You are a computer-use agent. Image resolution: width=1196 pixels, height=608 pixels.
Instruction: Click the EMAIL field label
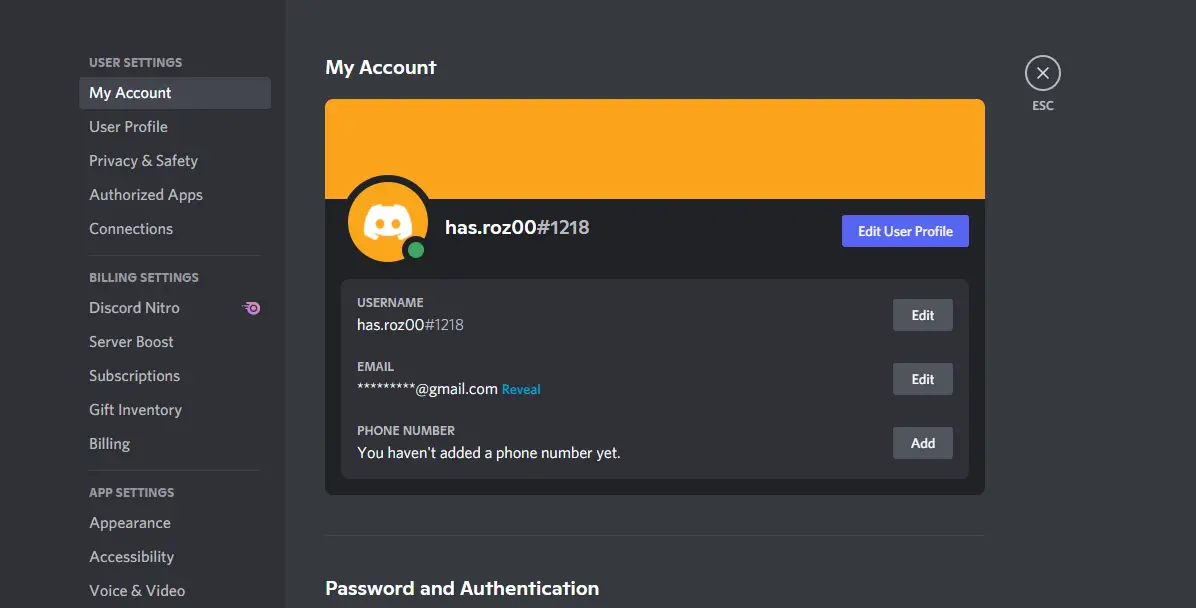pyautogui.click(x=375, y=367)
